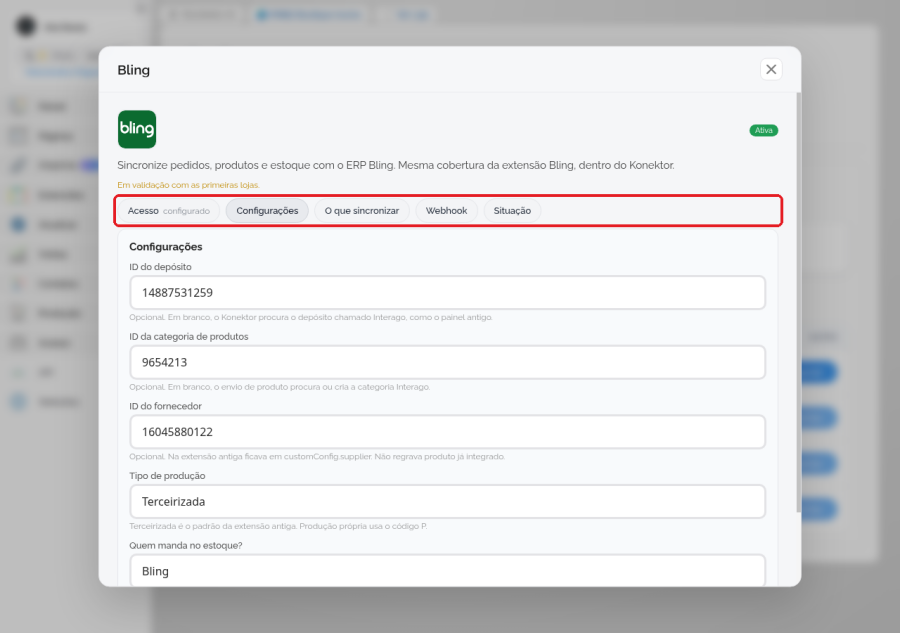
Task: Open the Acesso configurado tab
Action: [x=169, y=211]
